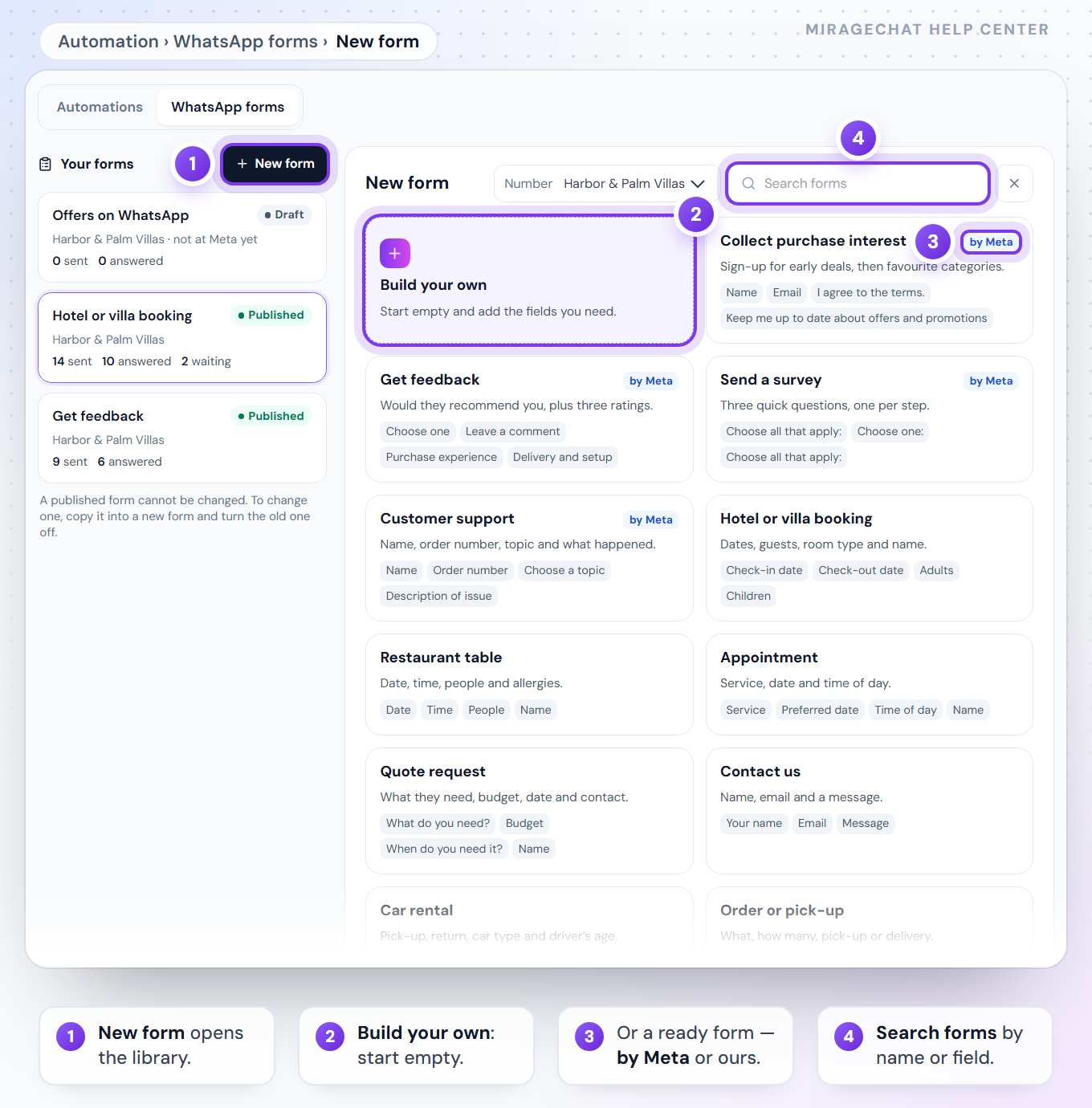The height and width of the screenshot is (1108, 1092).
Task: Click the 2 waiting count text
Action: [x=206, y=361]
